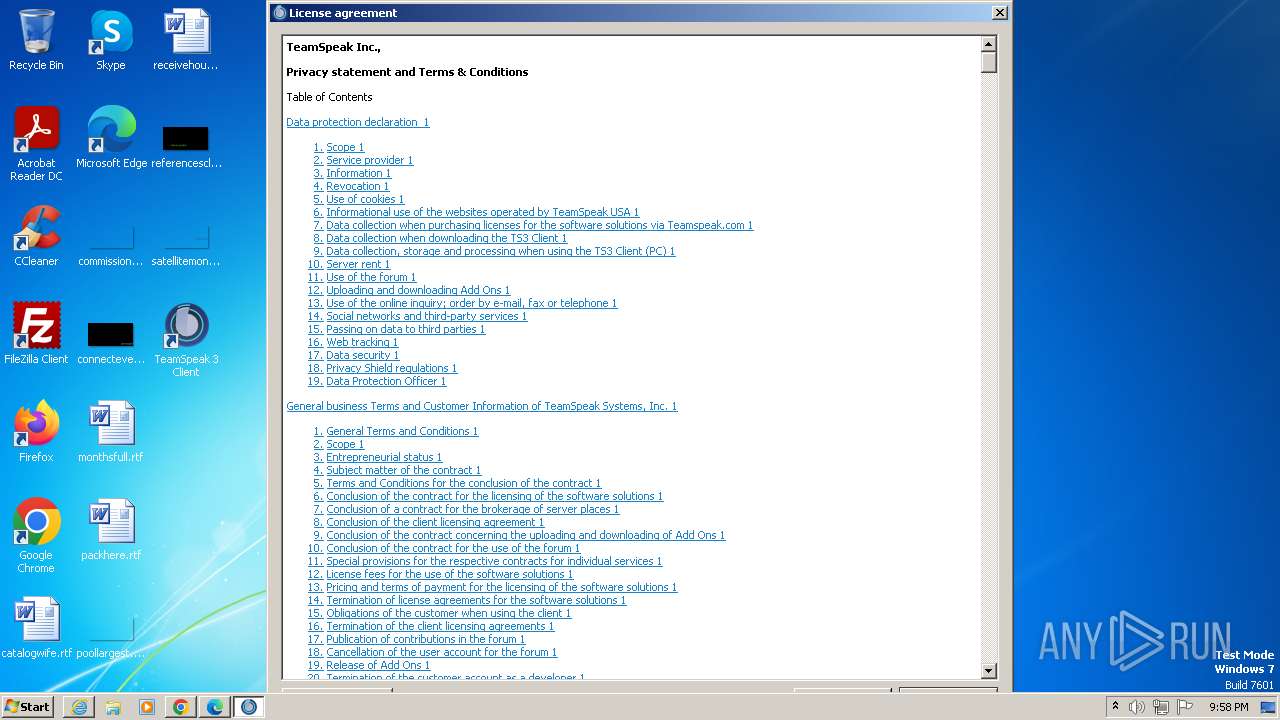Open Internet Explorer in the taskbar

(x=79, y=707)
